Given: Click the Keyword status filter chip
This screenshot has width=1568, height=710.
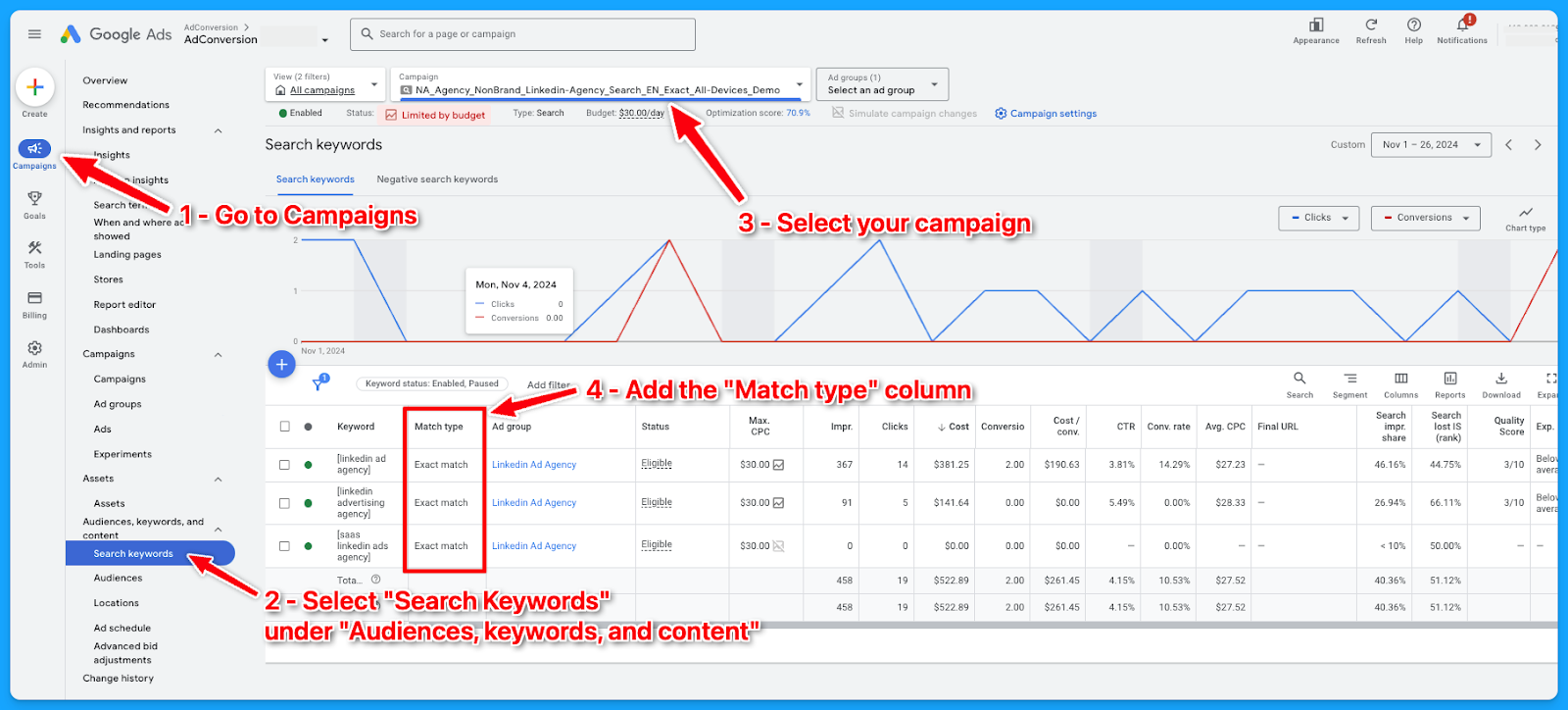Looking at the screenshot, I should [x=431, y=384].
